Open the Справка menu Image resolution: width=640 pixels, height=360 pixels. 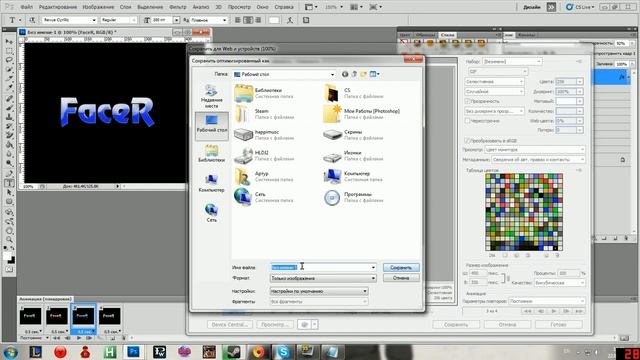tap(284, 7)
